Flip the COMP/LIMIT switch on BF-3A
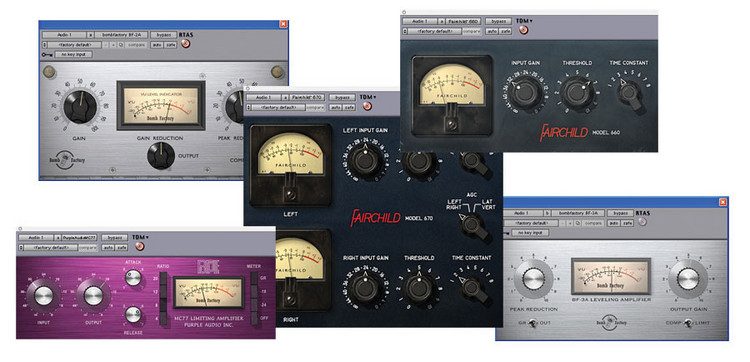The height and width of the screenshot is (362, 750). point(689,323)
